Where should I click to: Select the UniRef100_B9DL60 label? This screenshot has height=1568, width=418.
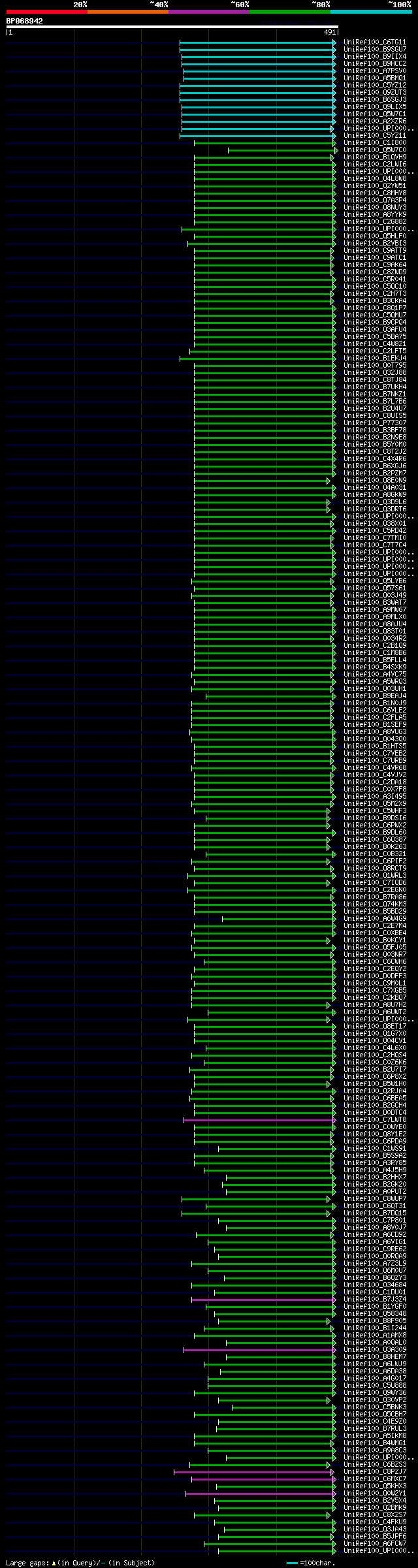point(375,833)
